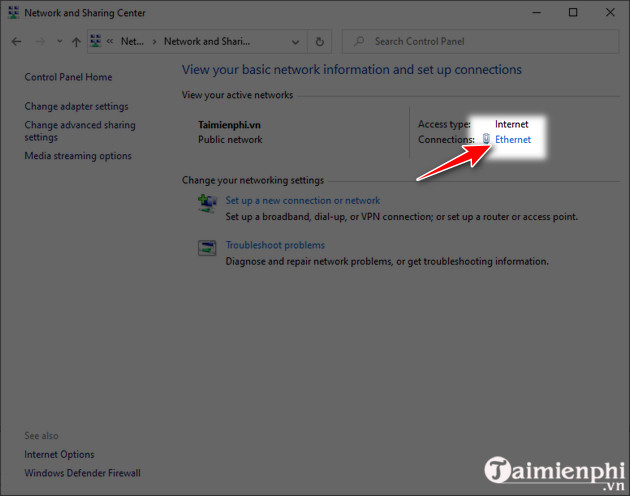
Task: Open Windows Defender Firewall link
Action: pos(82,473)
